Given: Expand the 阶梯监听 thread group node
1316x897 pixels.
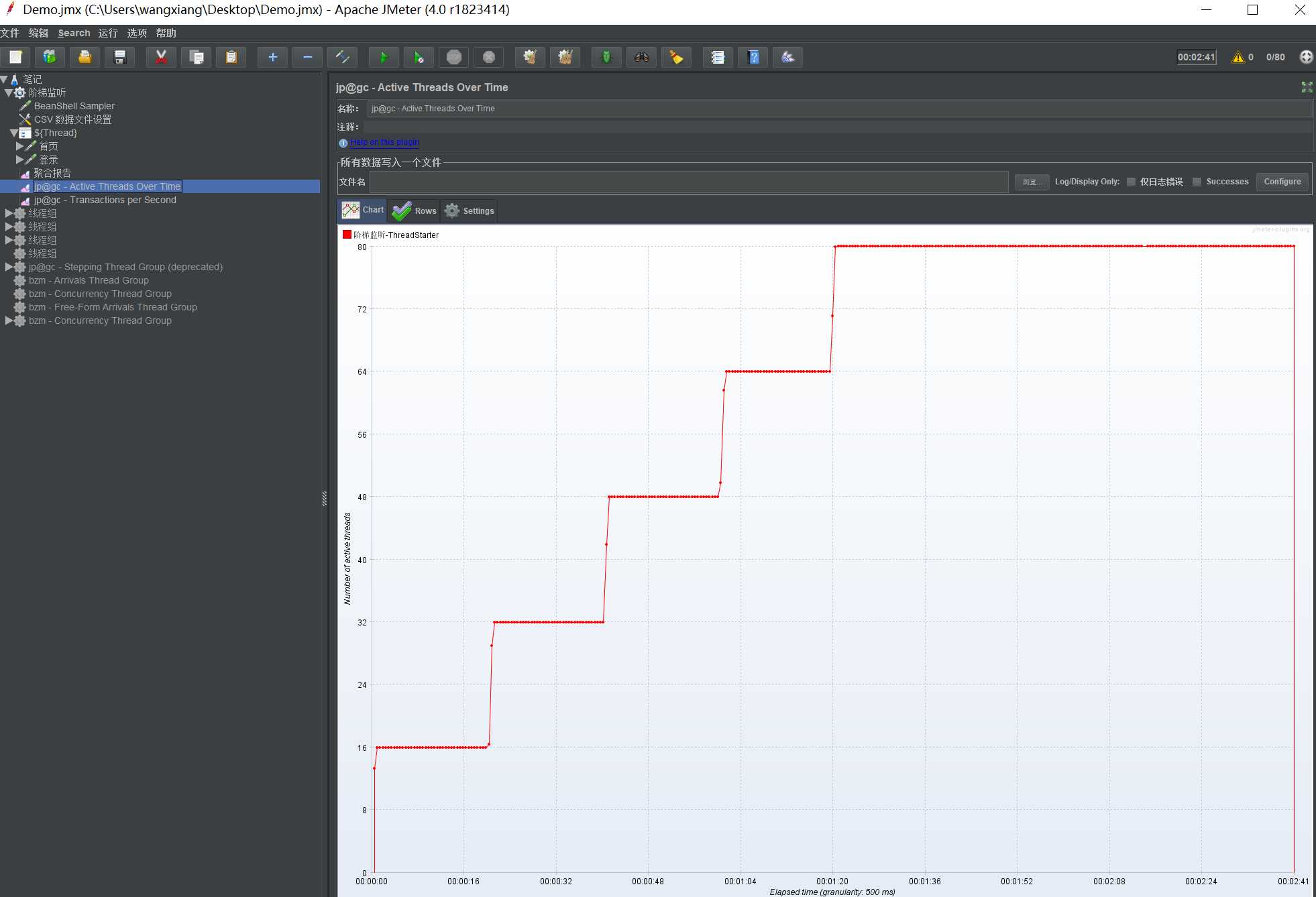Looking at the screenshot, I should coord(8,92).
